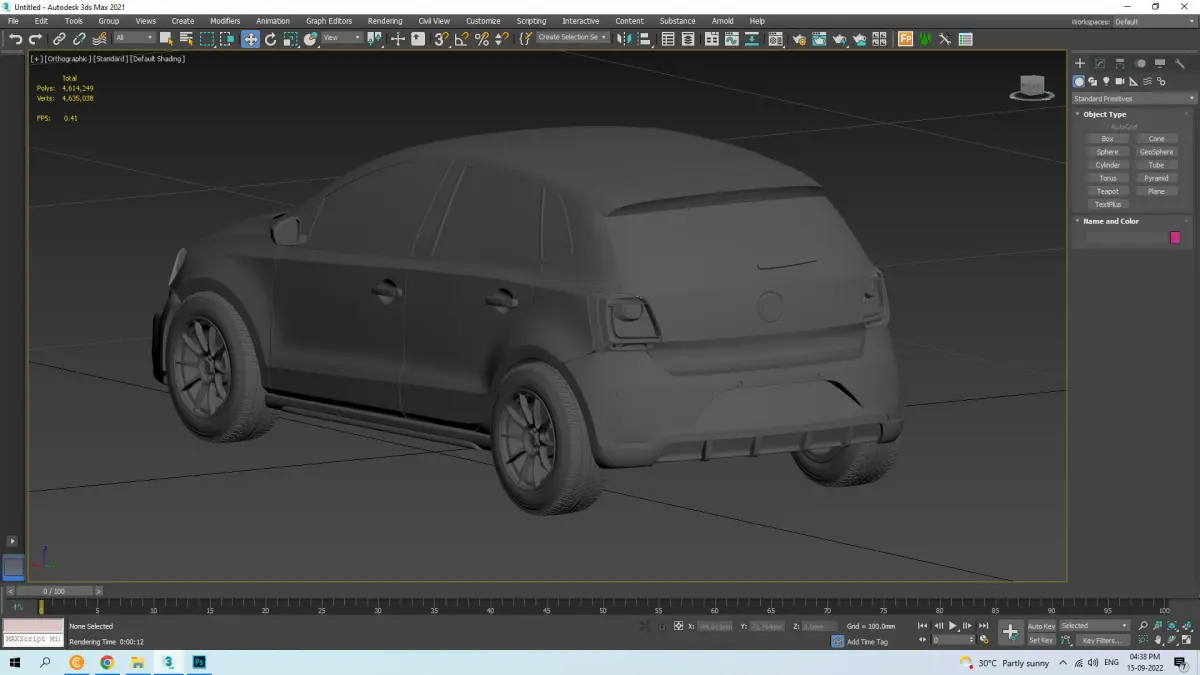Open the selection filter 'All' dropdown
Viewport: 1200px width, 675px height.
point(134,38)
